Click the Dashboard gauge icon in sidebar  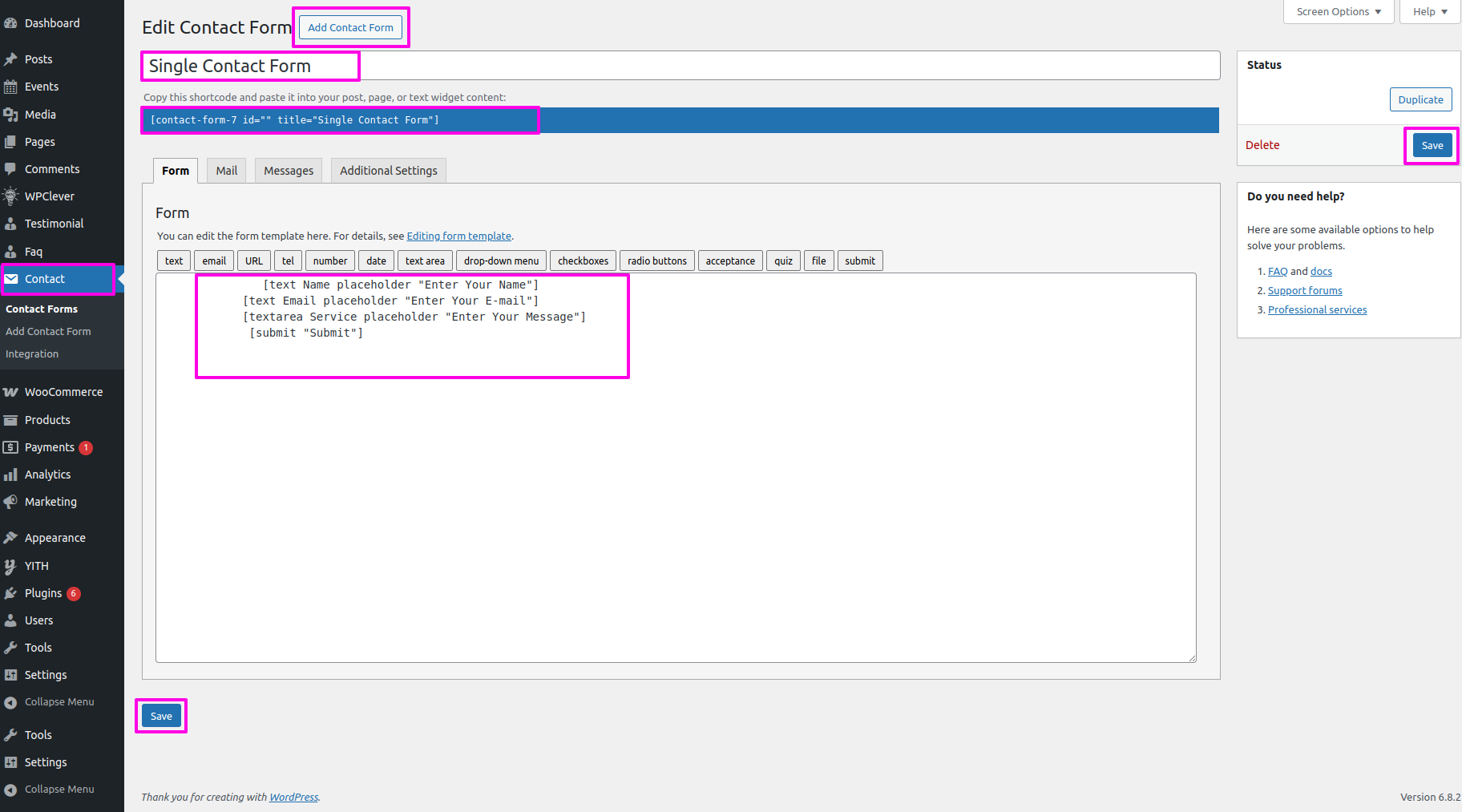point(10,23)
